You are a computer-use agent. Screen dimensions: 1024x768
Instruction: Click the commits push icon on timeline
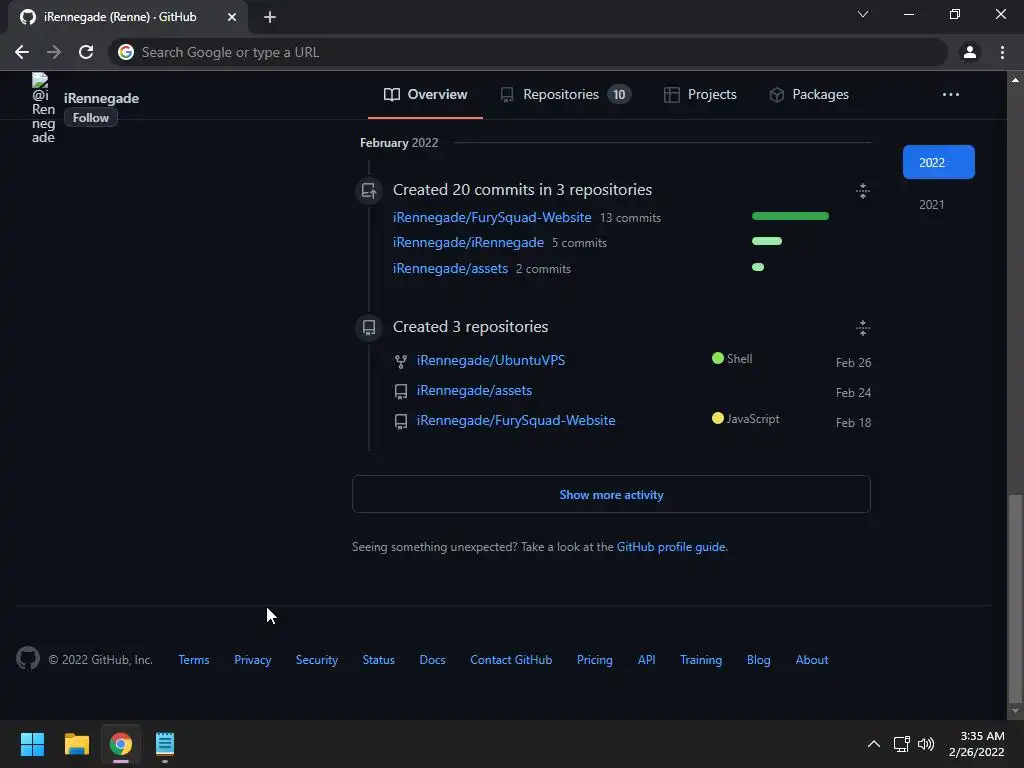point(369,191)
